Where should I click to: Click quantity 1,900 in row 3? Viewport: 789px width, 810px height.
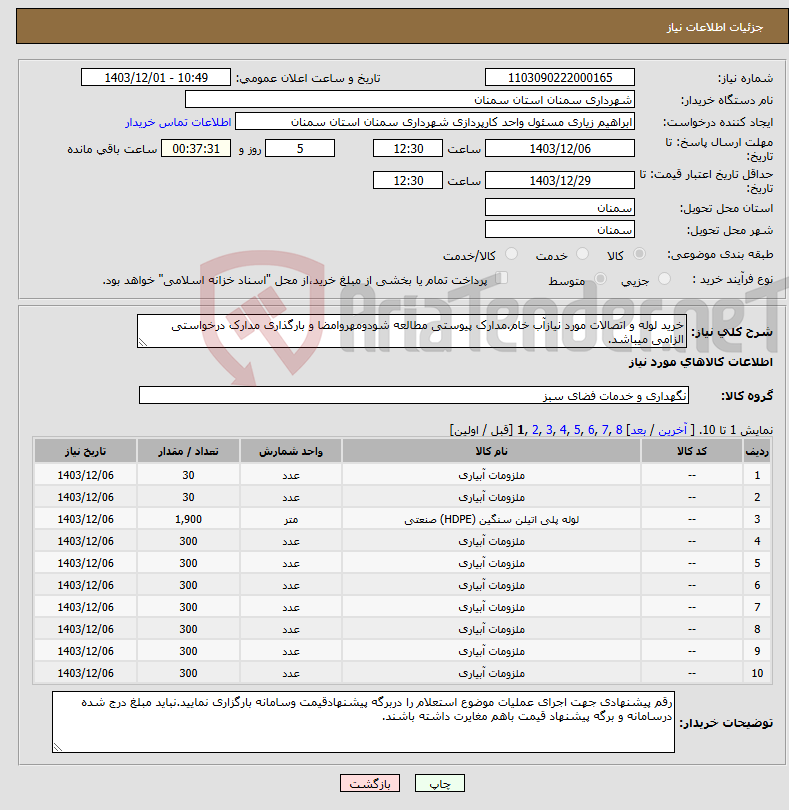point(188,519)
